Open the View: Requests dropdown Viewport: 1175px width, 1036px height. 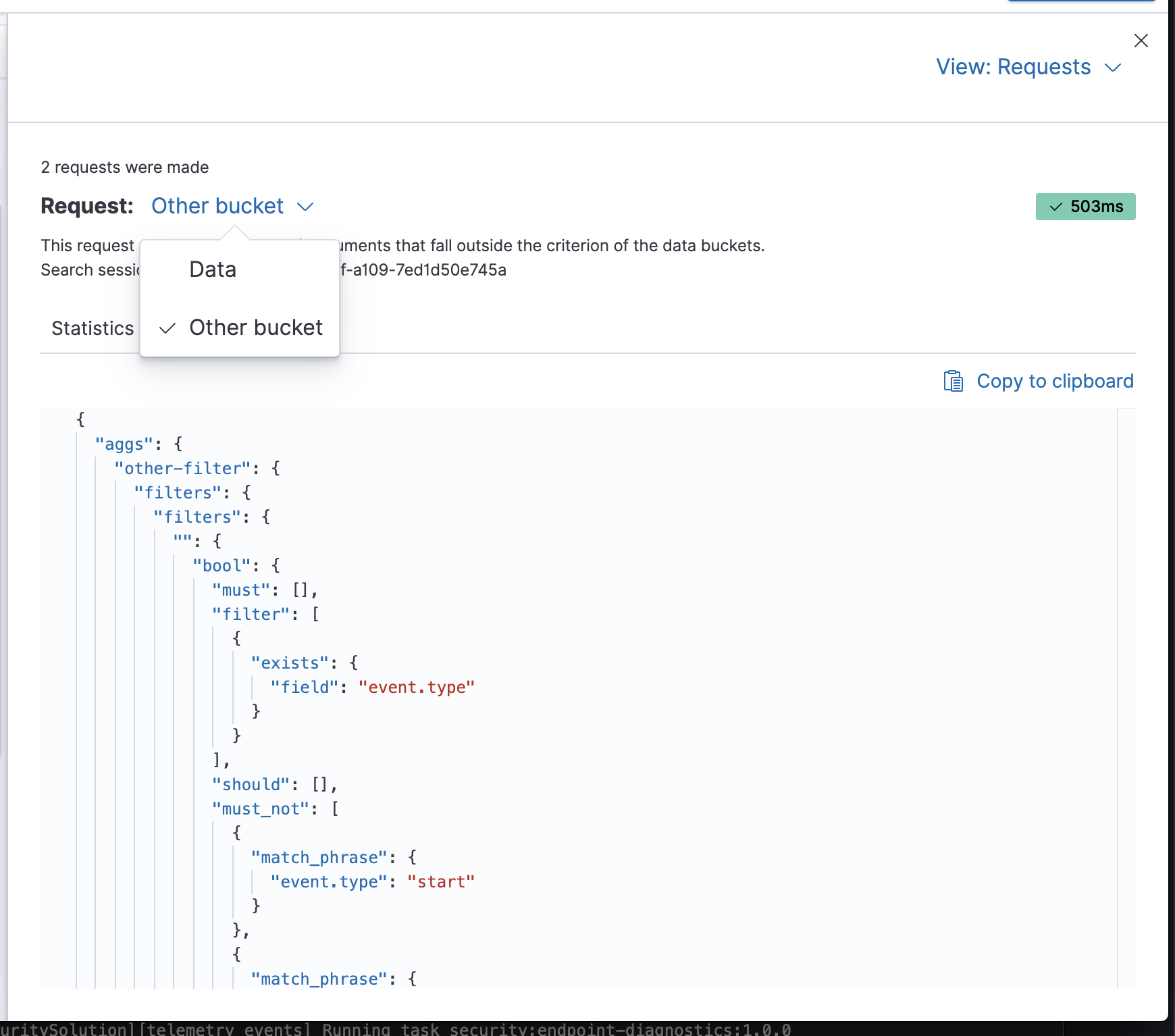[x=1028, y=67]
